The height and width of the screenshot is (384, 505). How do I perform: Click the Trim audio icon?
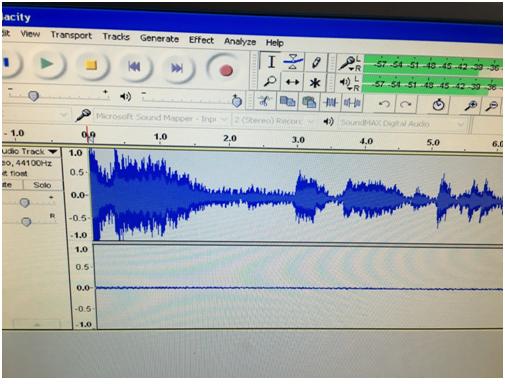tap(331, 103)
